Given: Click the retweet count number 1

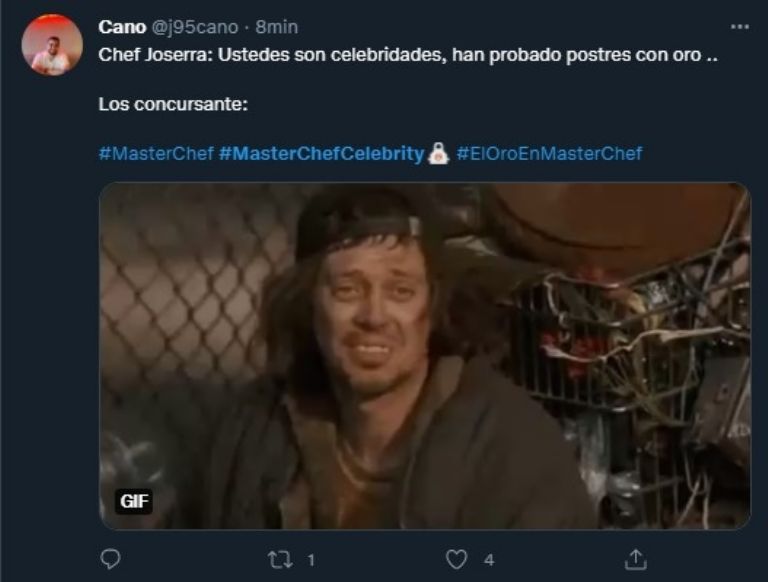Looking at the screenshot, I should click(311, 560).
